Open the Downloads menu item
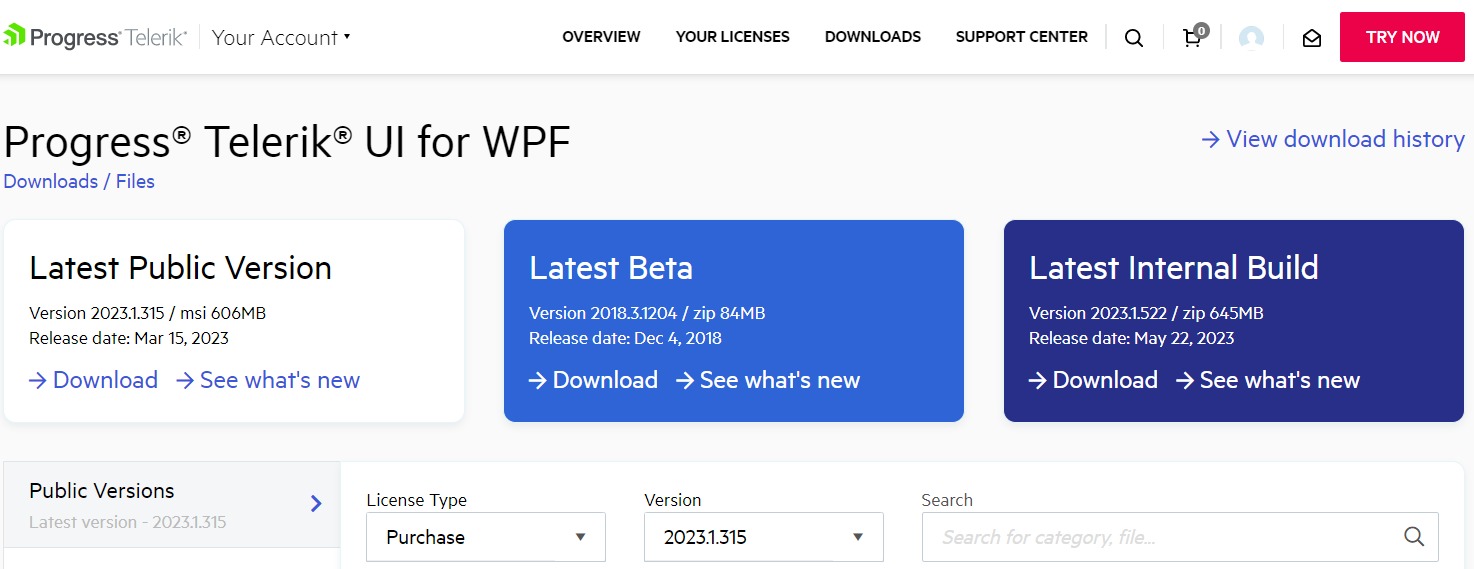This screenshot has height=569, width=1474. tap(873, 37)
